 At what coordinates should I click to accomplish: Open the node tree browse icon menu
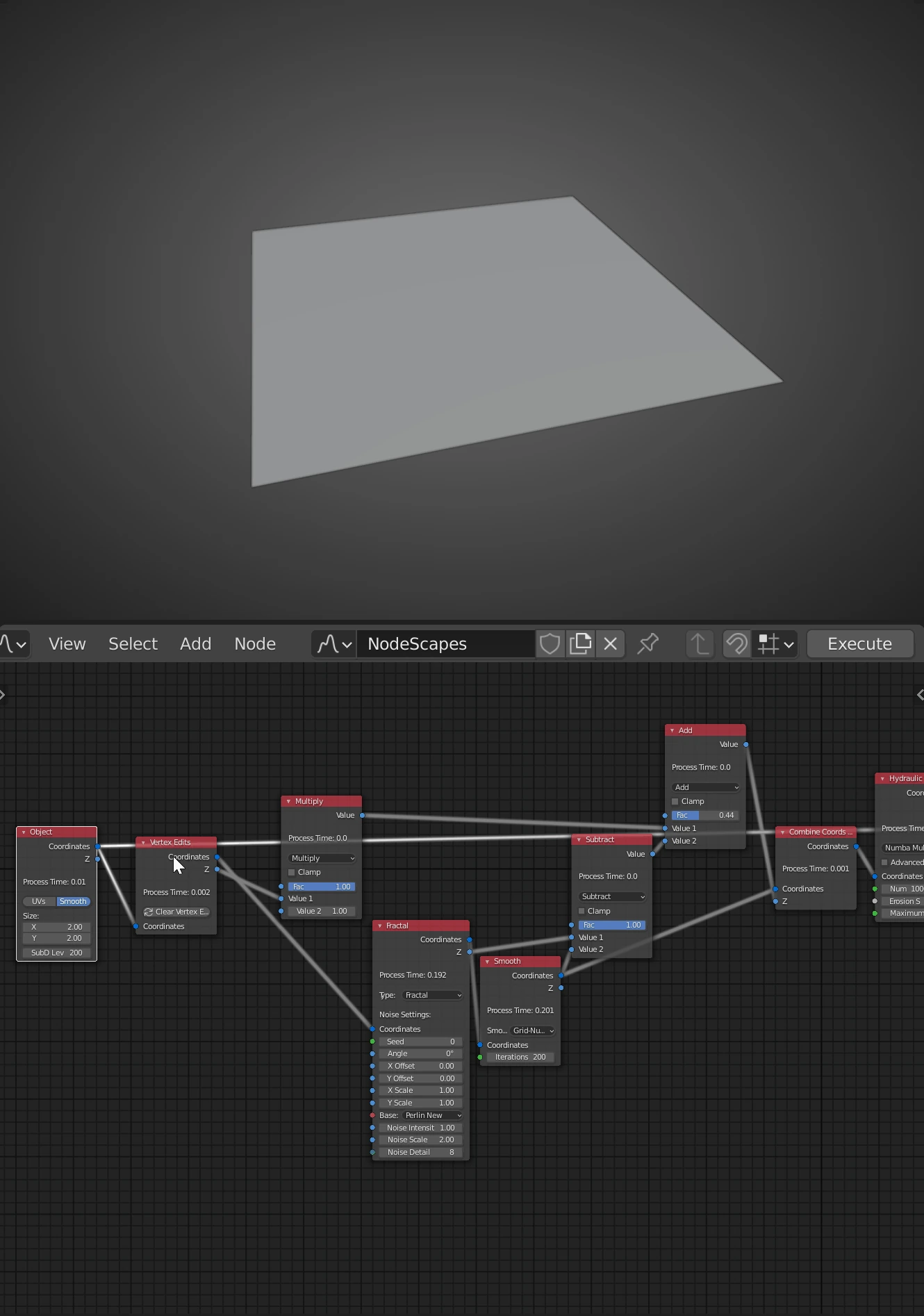334,644
